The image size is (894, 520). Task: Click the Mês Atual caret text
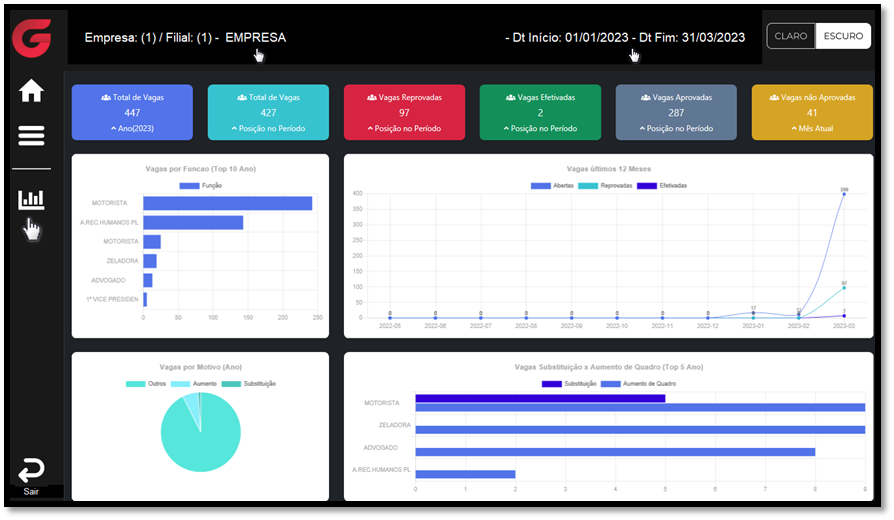tap(812, 128)
